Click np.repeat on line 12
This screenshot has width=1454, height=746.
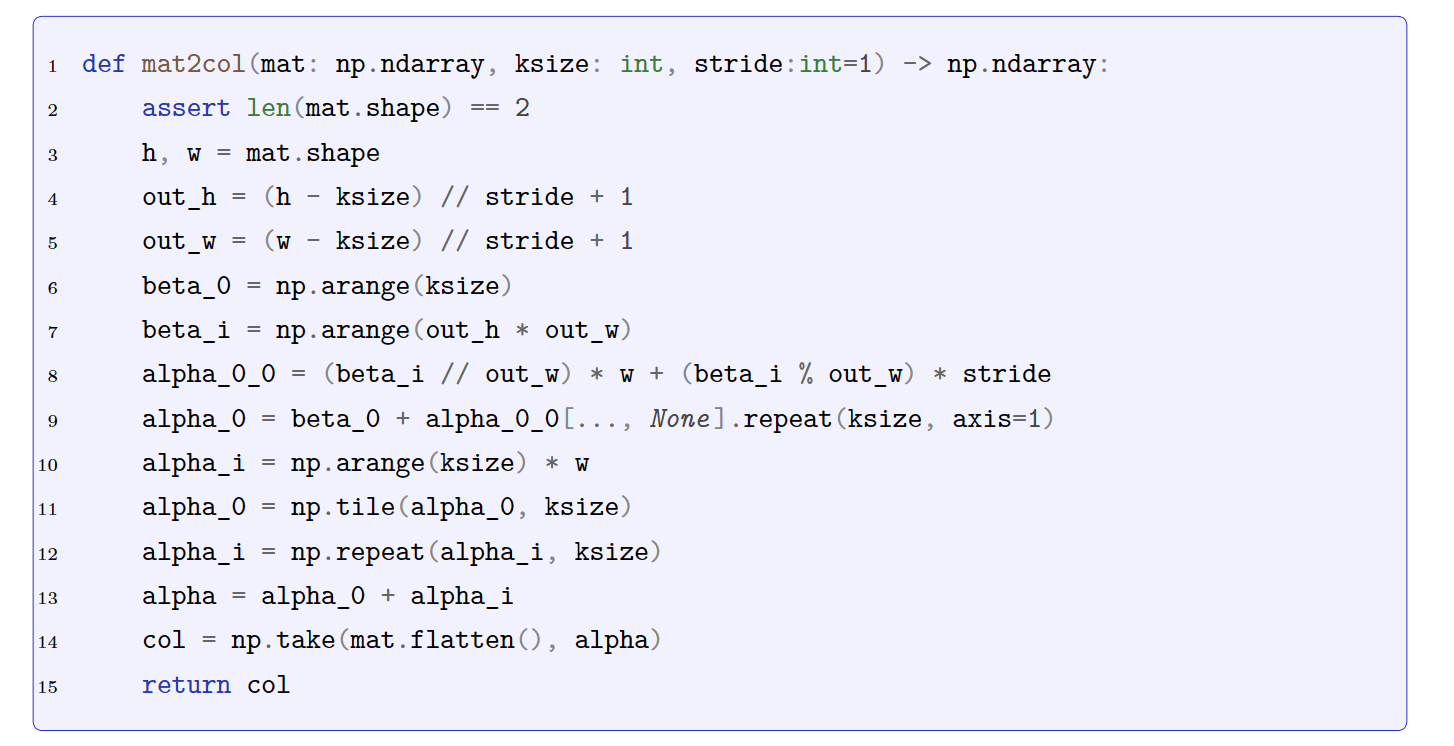click(x=357, y=553)
